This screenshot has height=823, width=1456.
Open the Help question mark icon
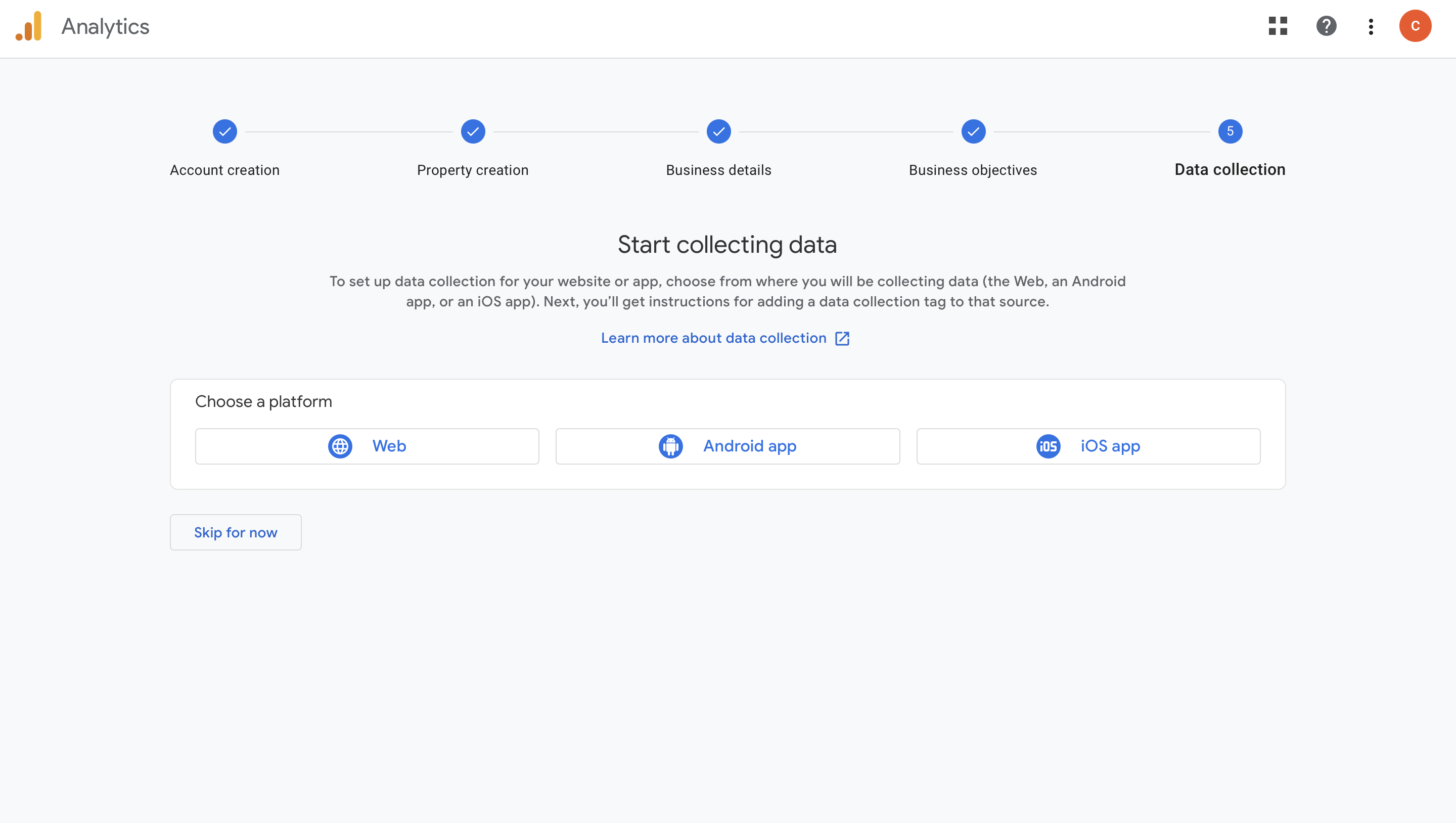(1326, 26)
